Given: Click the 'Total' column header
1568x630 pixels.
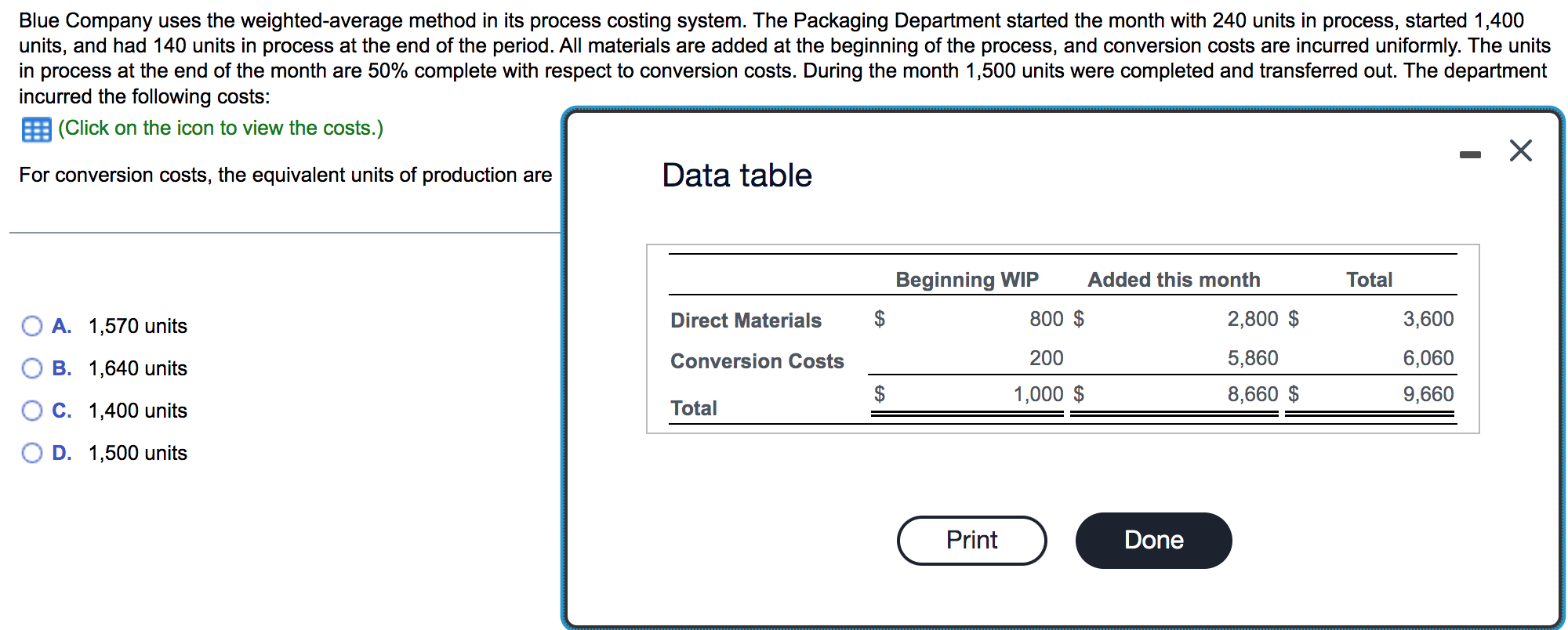Looking at the screenshot, I should coord(1369,280).
